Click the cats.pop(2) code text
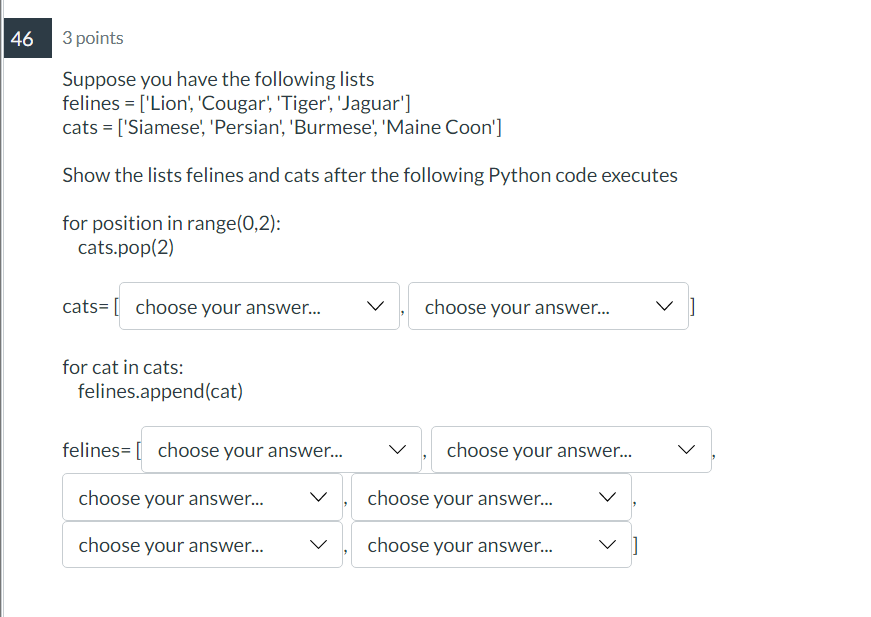Viewport: 871px width, 617px height. click(122, 246)
